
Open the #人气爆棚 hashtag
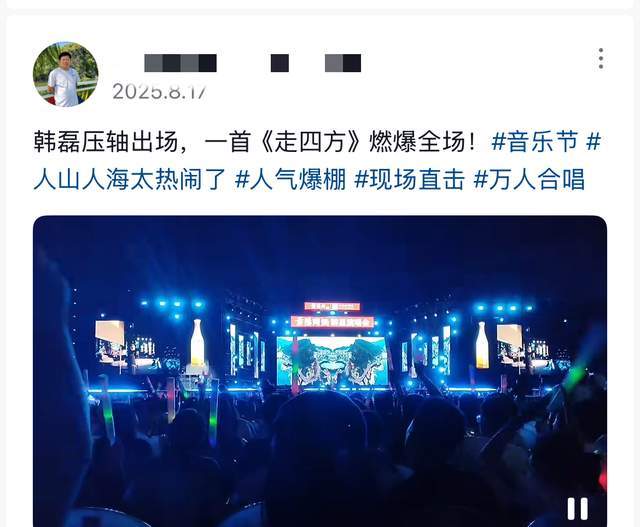291,179
